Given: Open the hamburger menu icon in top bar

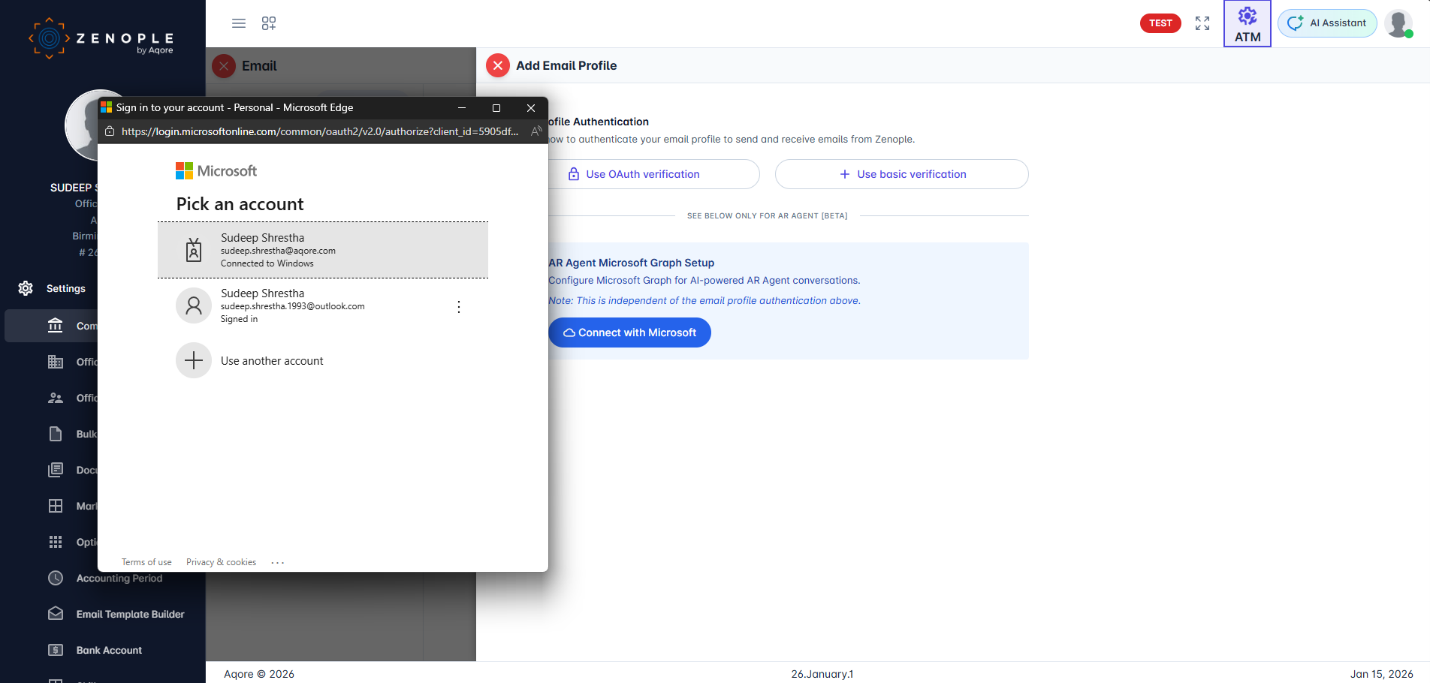Looking at the screenshot, I should click(x=238, y=23).
